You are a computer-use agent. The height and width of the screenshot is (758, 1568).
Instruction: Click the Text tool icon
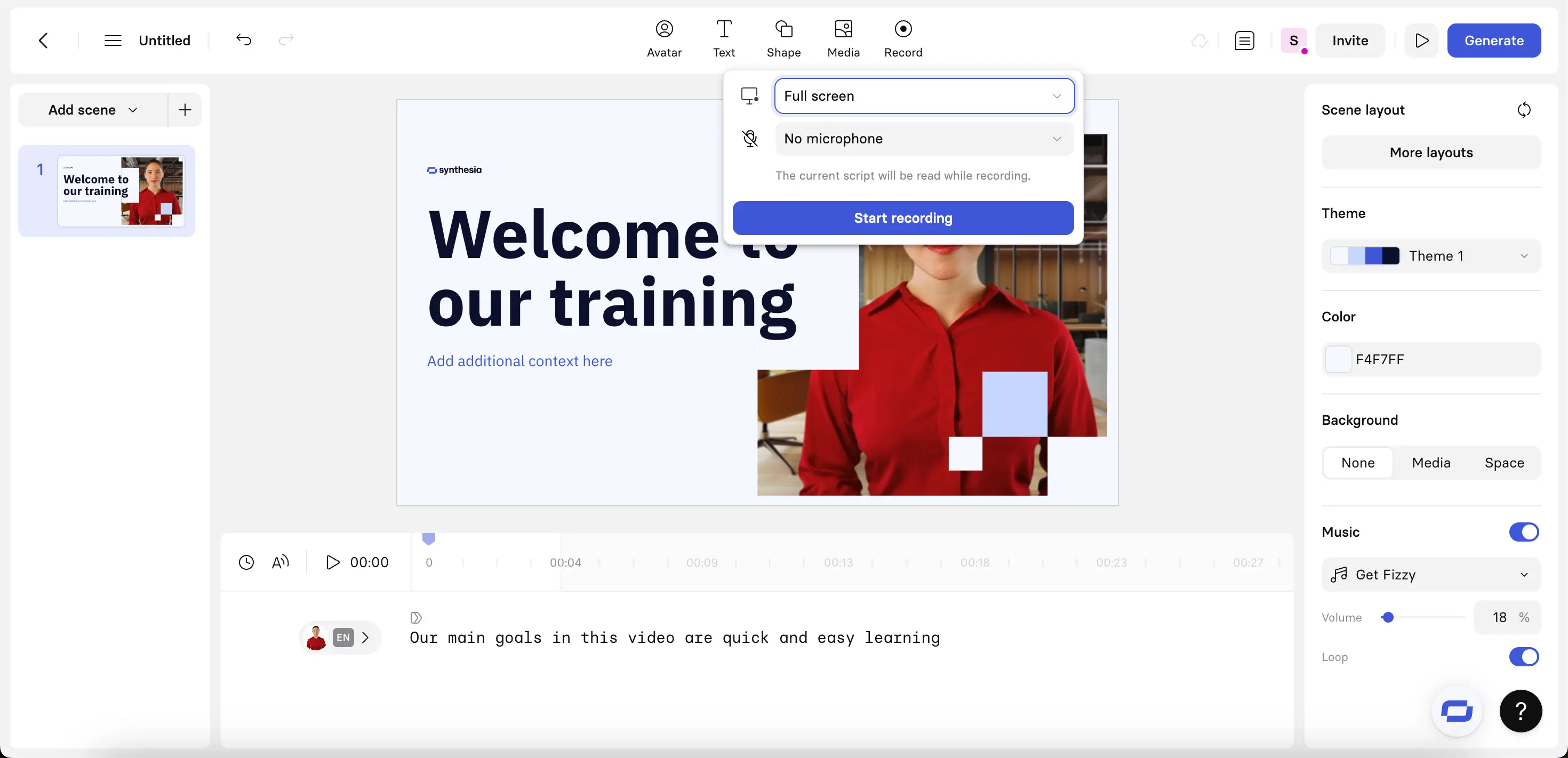(x=723, y=29)
